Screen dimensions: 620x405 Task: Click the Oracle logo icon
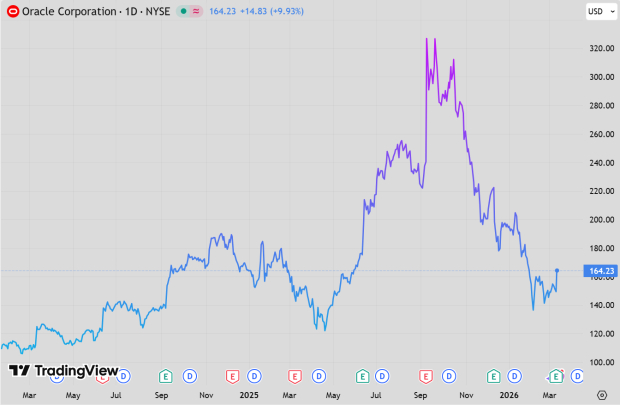(x=13, y=11)
